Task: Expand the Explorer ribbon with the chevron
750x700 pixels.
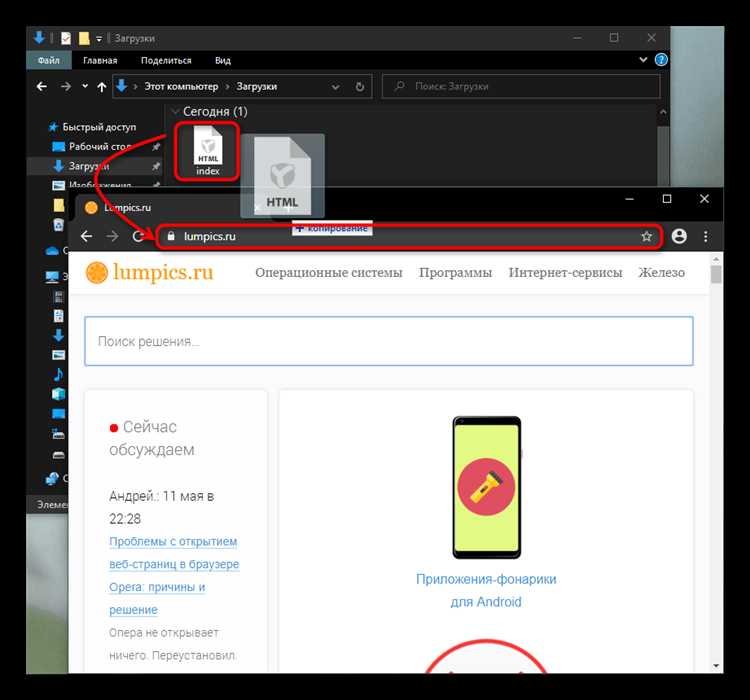Action: pos(640,61)
